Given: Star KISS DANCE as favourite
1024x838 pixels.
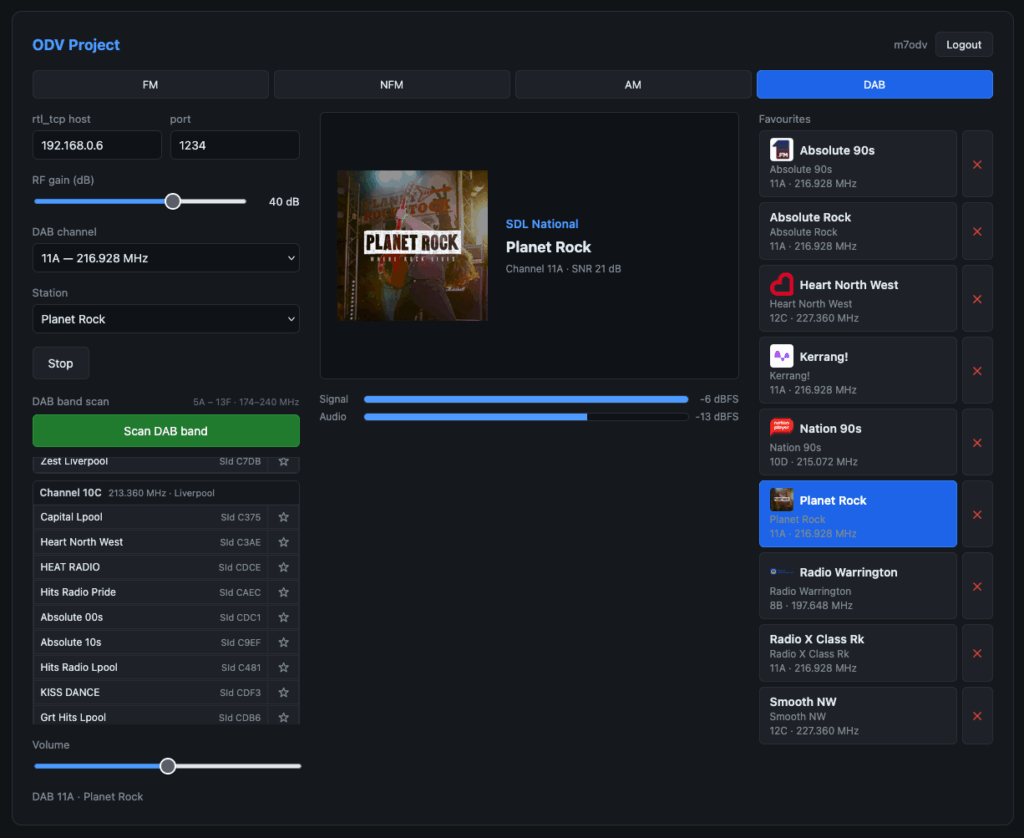Looking at the screenshot, I should point(283,692).
